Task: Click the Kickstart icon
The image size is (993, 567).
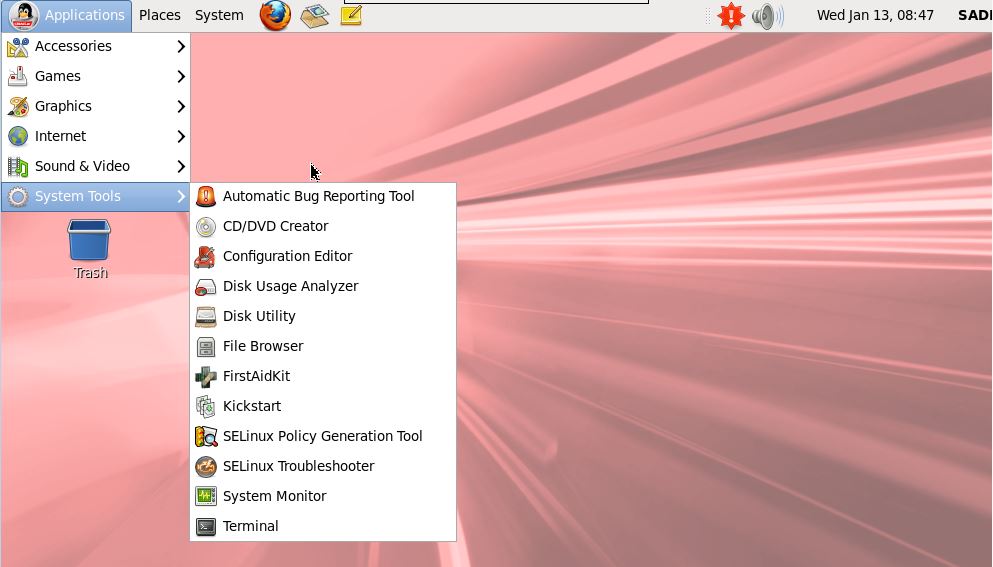Action: 206,406
